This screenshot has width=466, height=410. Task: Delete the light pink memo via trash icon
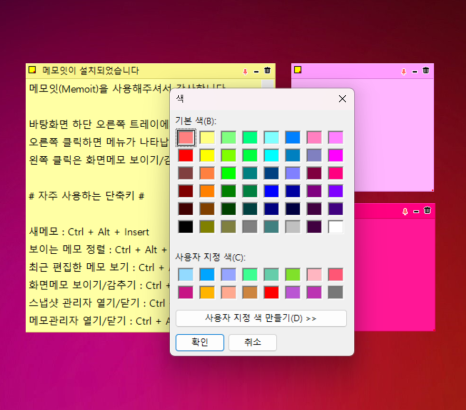coord(426,70)
